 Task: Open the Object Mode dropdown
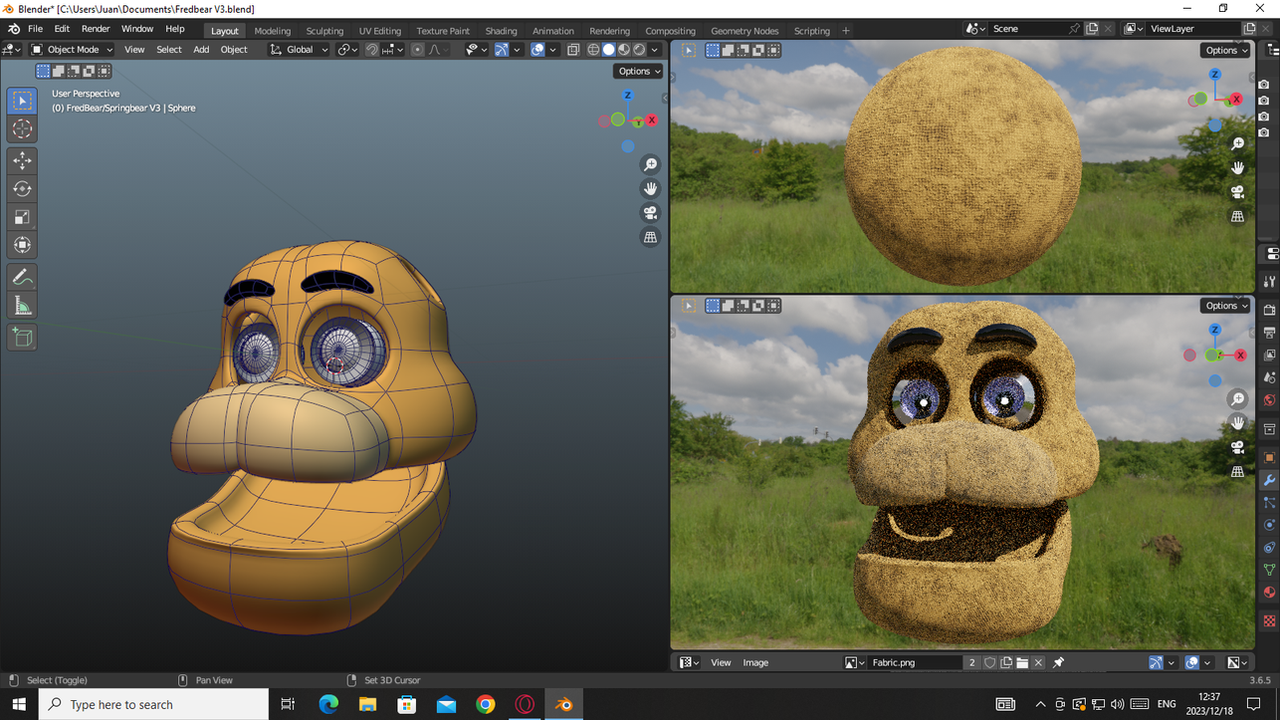click(x=71, y=49)
